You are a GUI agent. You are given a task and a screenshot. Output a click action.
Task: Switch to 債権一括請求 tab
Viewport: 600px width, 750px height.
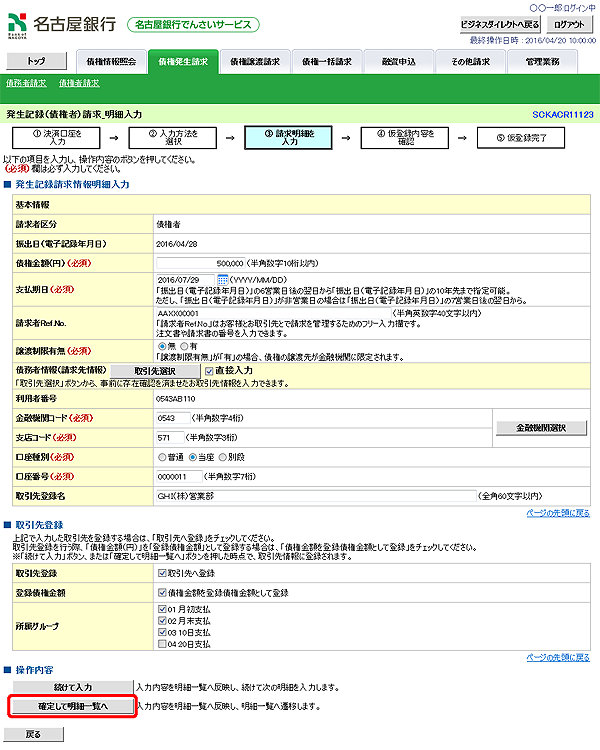point(327,62)
